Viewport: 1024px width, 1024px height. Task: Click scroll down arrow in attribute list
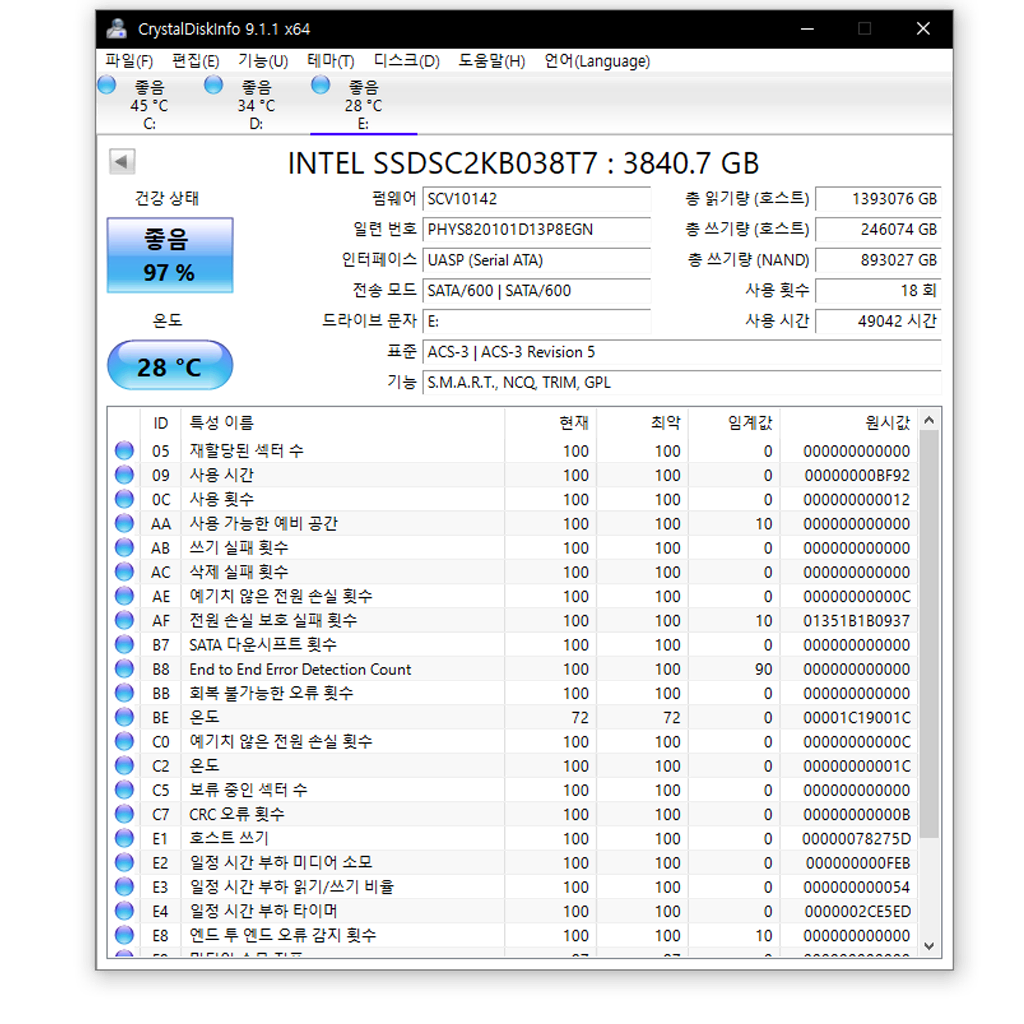tap(929, 946)
